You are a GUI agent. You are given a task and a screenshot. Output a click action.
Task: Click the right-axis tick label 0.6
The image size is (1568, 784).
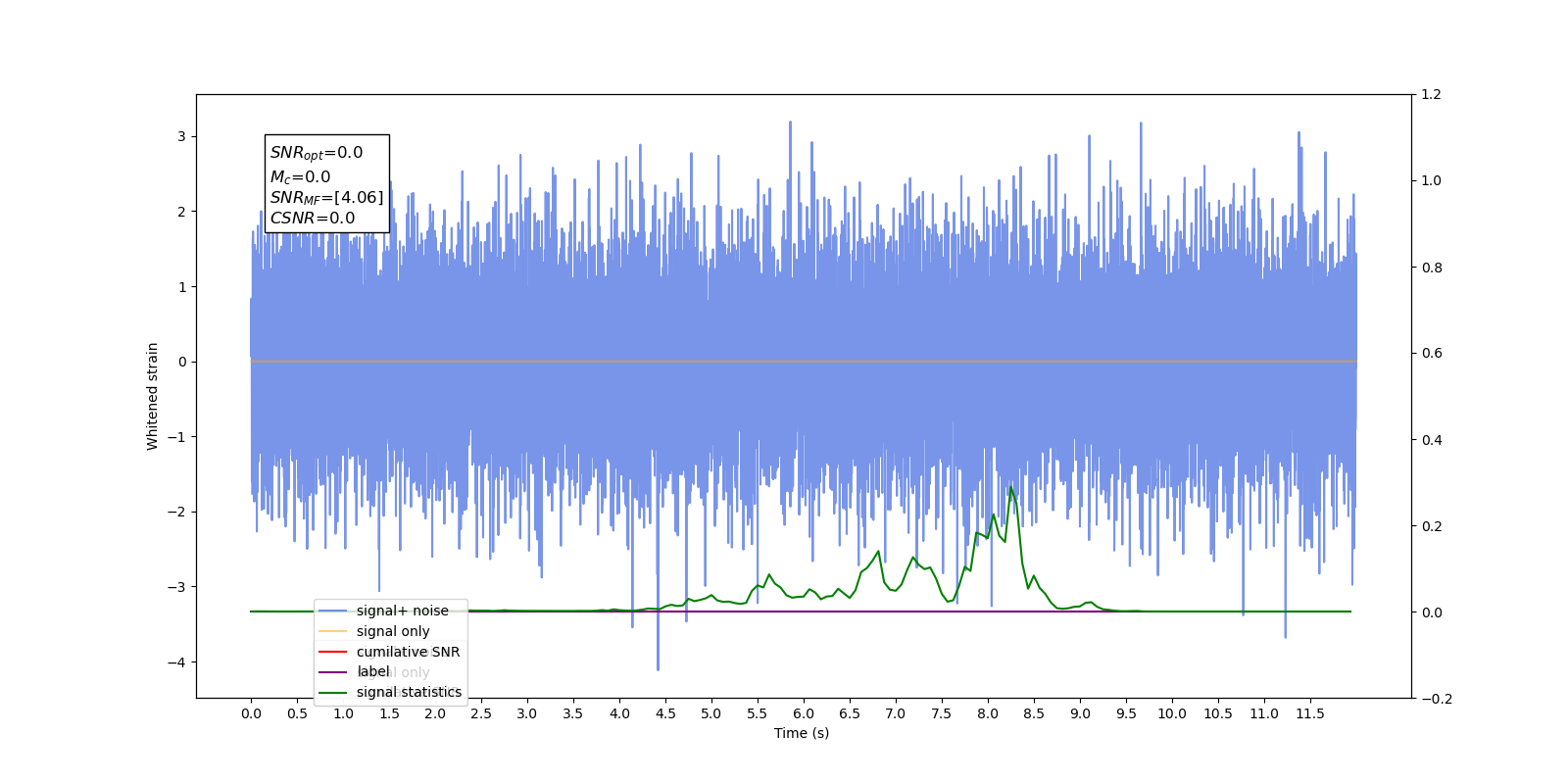1432,354
